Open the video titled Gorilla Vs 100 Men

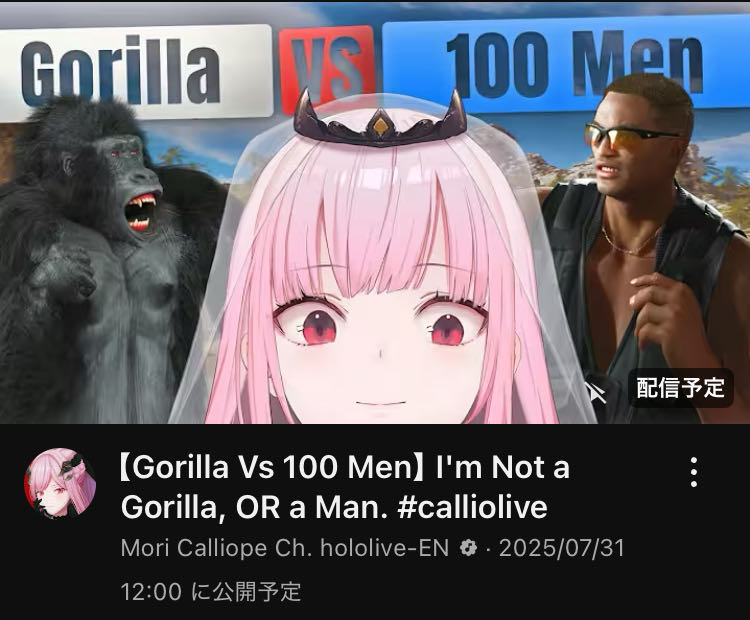click(x=344, y=487)
